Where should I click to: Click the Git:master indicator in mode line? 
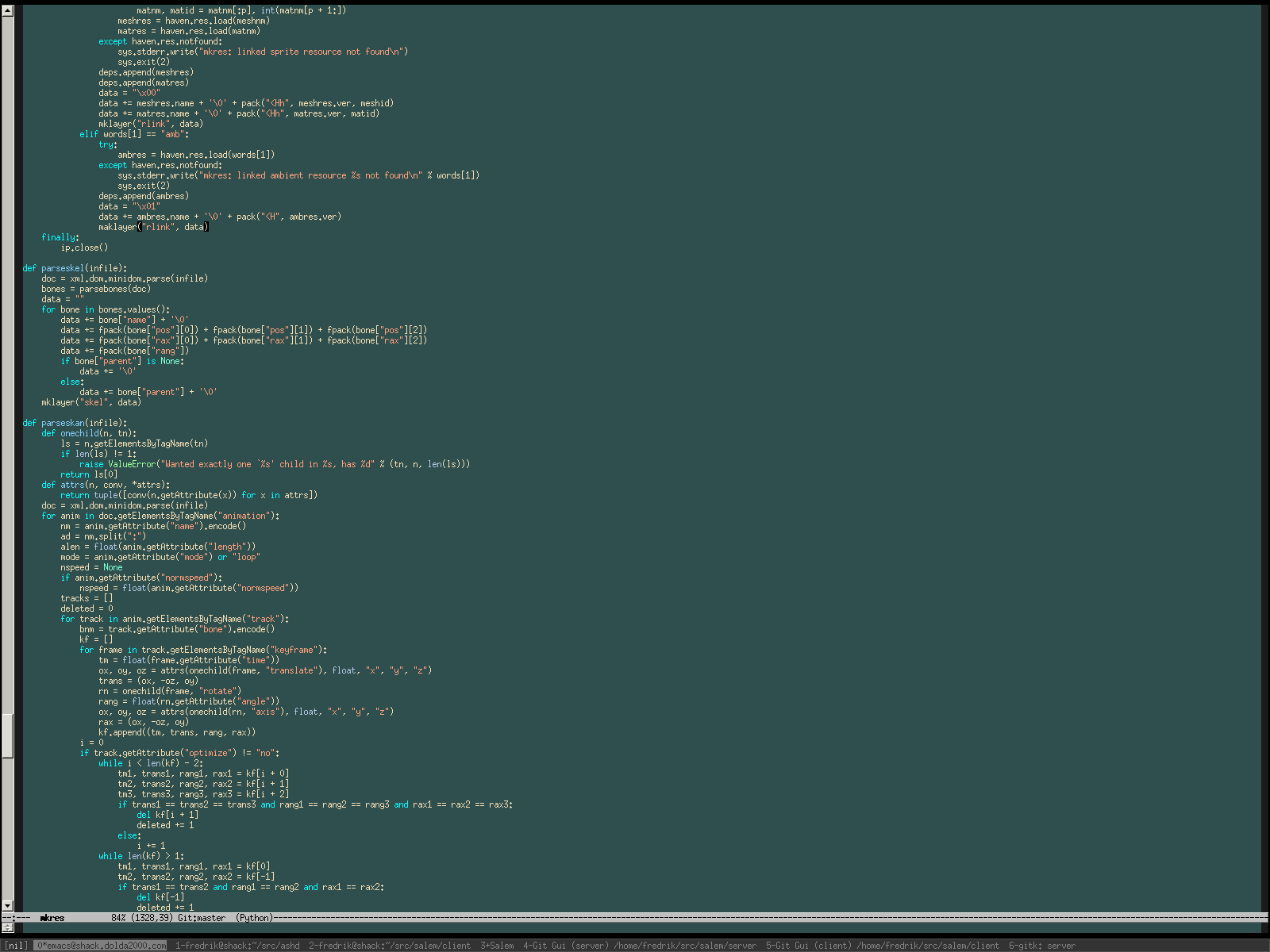point(202,918)
